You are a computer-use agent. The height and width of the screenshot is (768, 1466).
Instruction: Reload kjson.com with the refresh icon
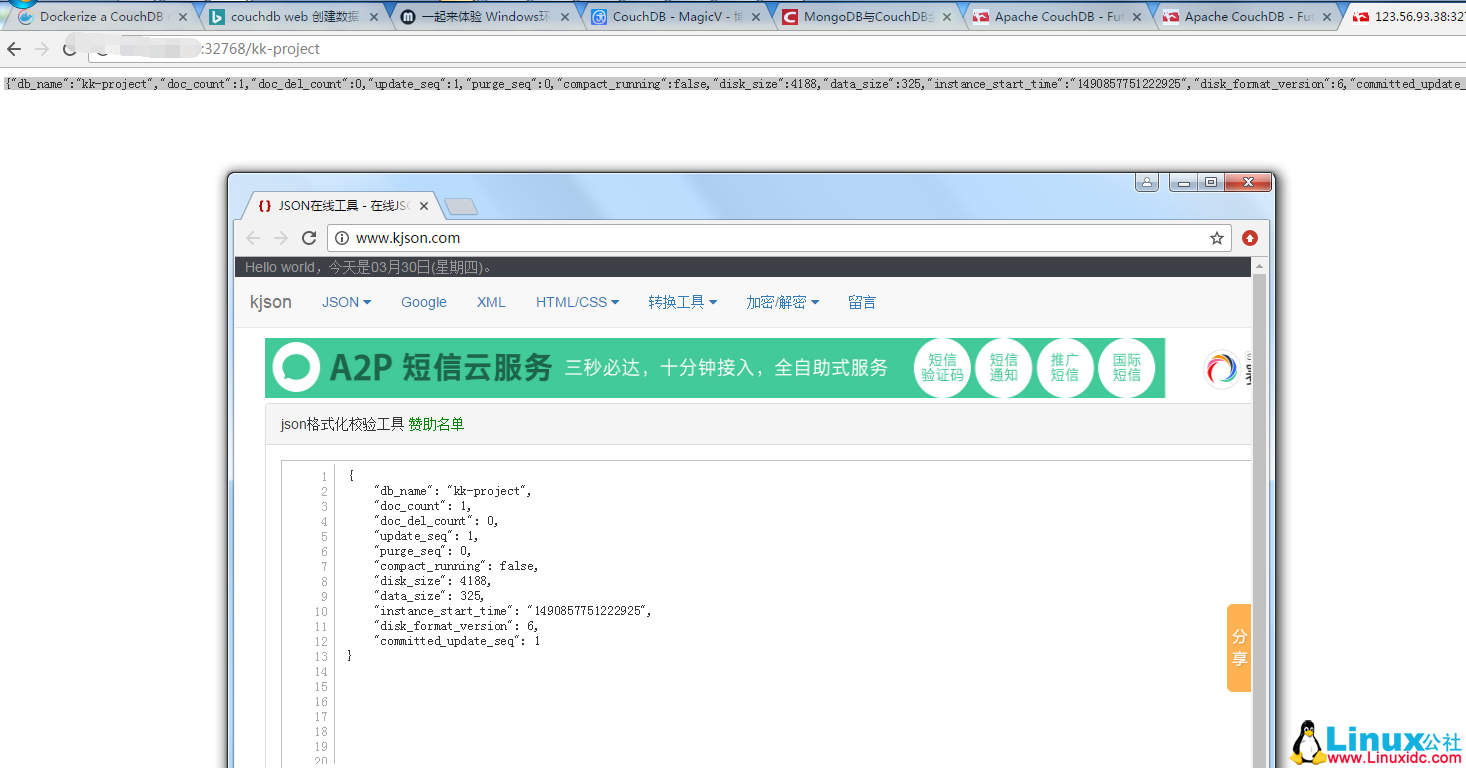(308, 238)
